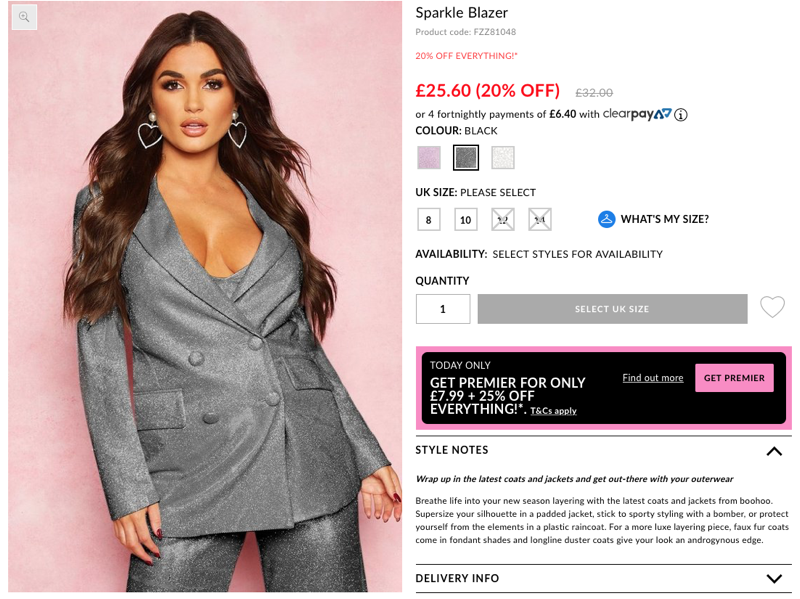Collapse the Style Notes section
This screenshot has width=800, height=599.
click(774, 451)
